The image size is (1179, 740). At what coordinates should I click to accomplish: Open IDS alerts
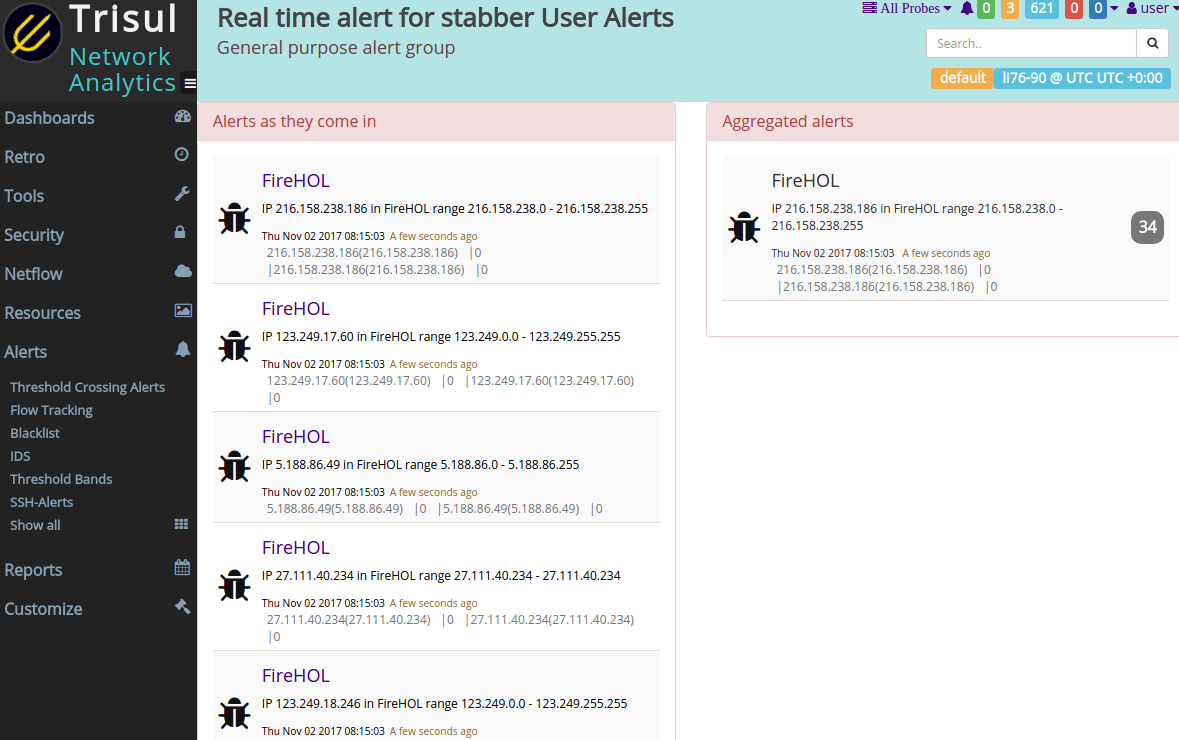point(20,456)
